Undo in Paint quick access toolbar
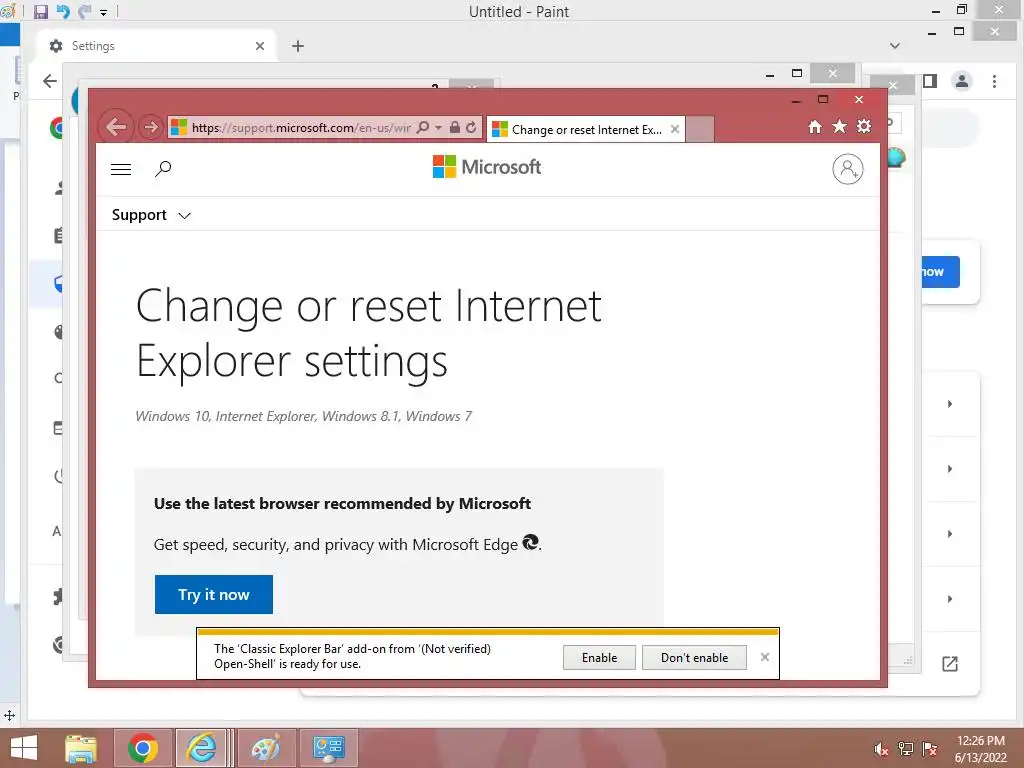 (x=63, y=12)
